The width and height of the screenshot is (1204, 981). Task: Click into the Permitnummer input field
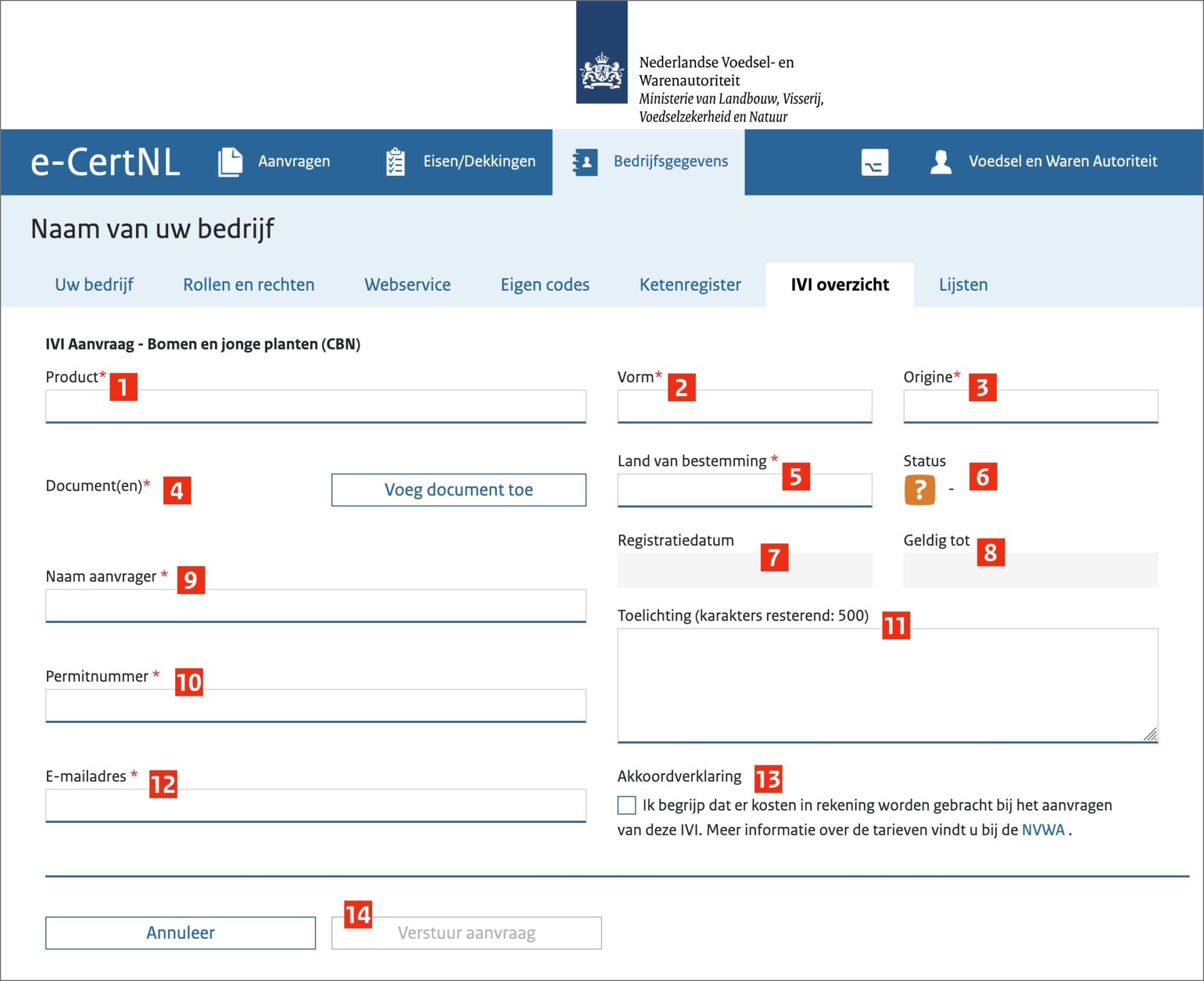pyautogui.click(x=315, y=705)
